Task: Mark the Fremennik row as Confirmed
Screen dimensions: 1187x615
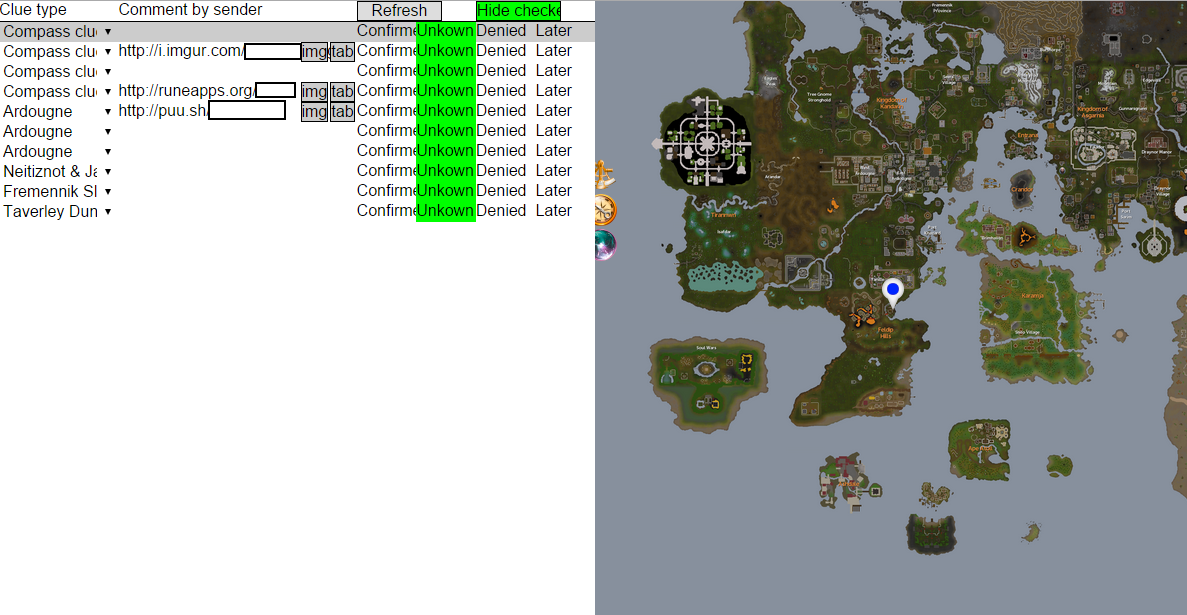Action: tap(387, 190)
